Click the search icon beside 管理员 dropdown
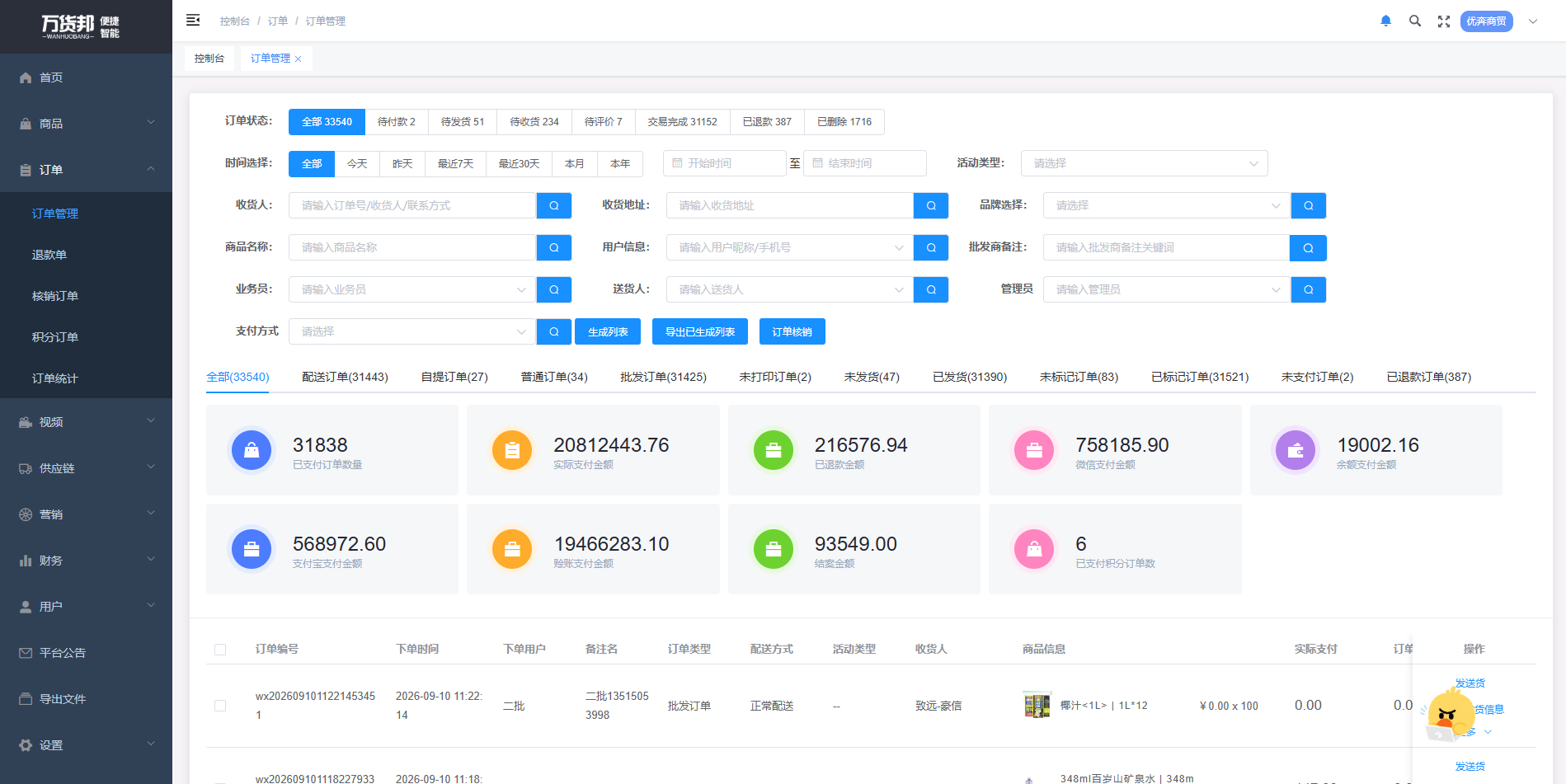The height and width of the screenshot is (784, 1566). pos(1309,289)
